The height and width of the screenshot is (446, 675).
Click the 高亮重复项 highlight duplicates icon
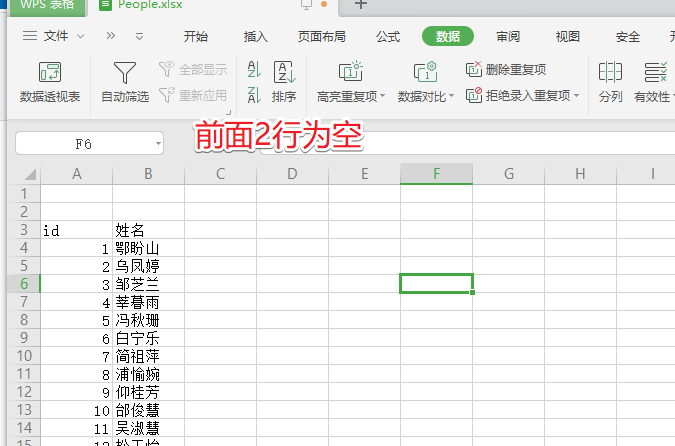click(350, 73)
